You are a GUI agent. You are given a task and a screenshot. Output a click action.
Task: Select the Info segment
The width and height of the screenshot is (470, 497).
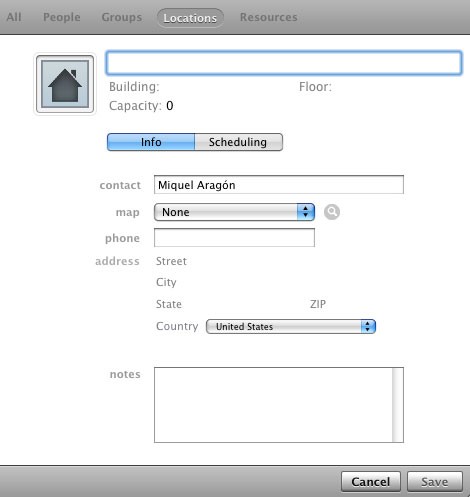coord(151,142)
